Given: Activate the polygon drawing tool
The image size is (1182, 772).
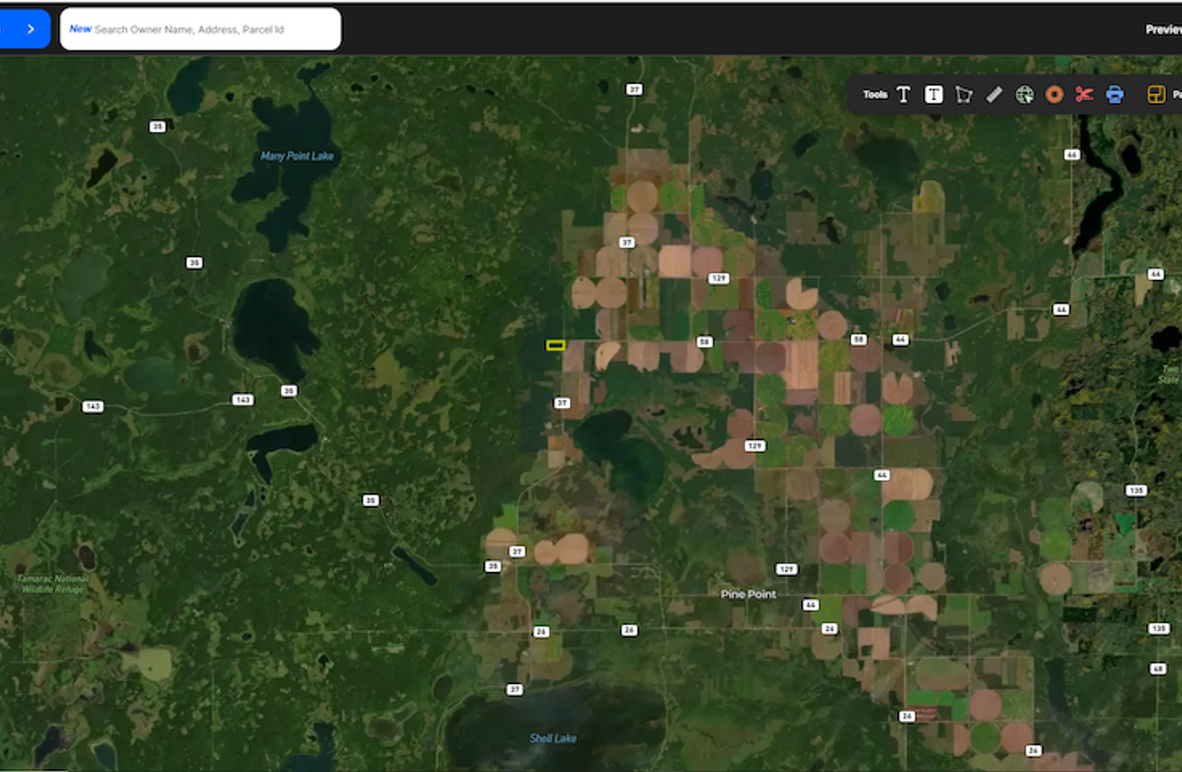Looking at the screenshot, I should tap(964, 94).
